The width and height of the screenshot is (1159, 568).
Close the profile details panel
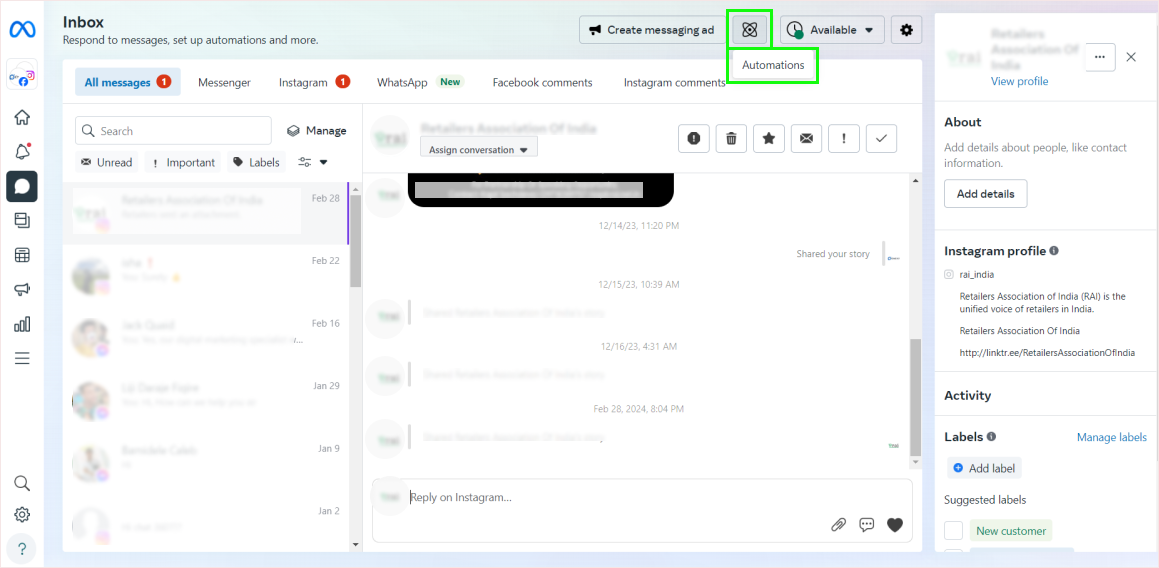[x=1131, y=57]
